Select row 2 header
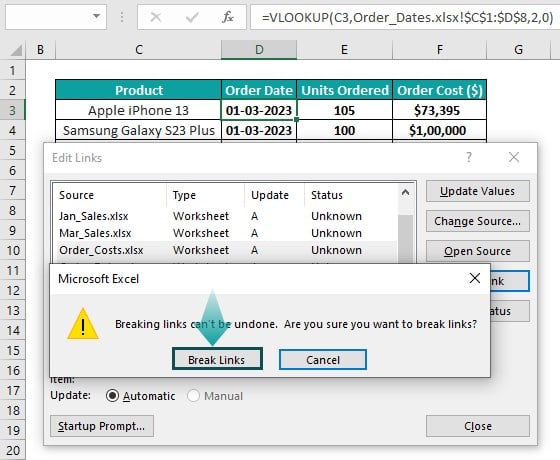Viewport: 560px width, 460px height. pyautogui.click(x=12, y=90)
